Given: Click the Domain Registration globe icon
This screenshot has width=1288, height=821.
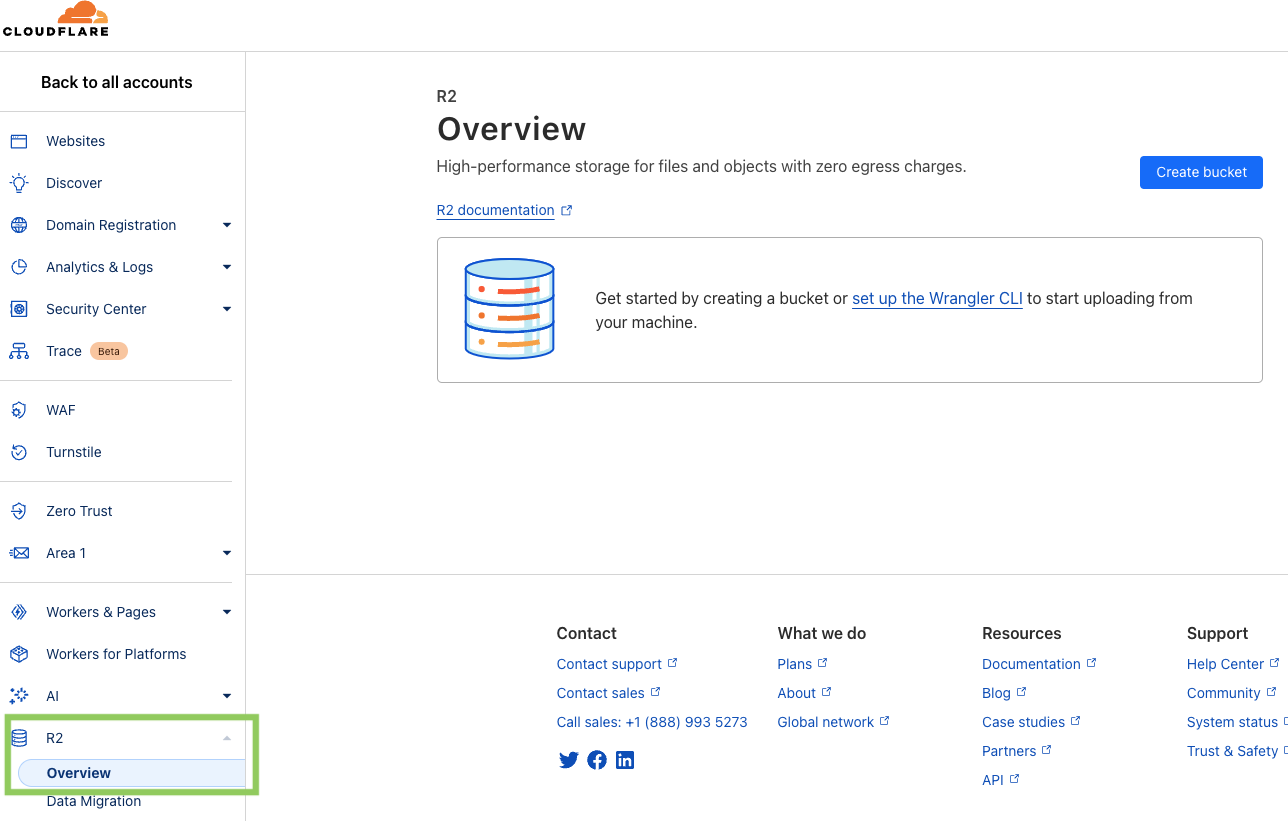Looking at the screenshot, I should (x=19, y=225).
